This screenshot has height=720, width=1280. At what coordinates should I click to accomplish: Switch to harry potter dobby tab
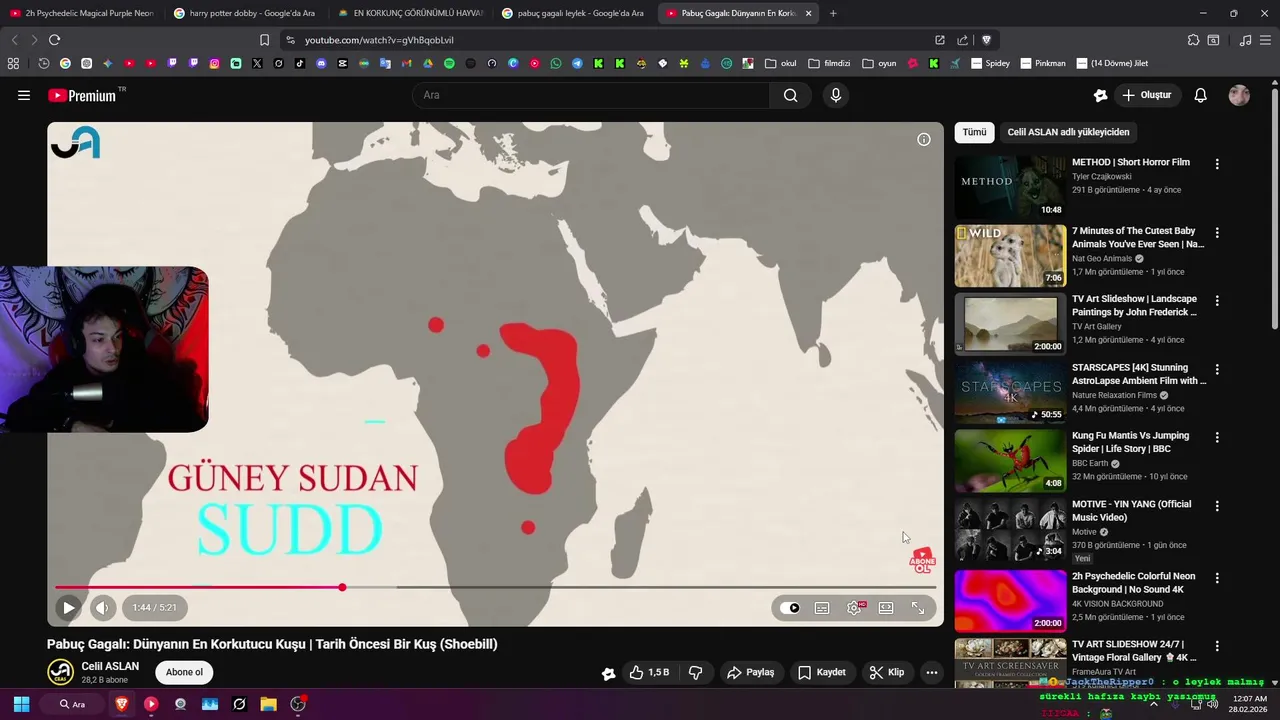[245, 13]
